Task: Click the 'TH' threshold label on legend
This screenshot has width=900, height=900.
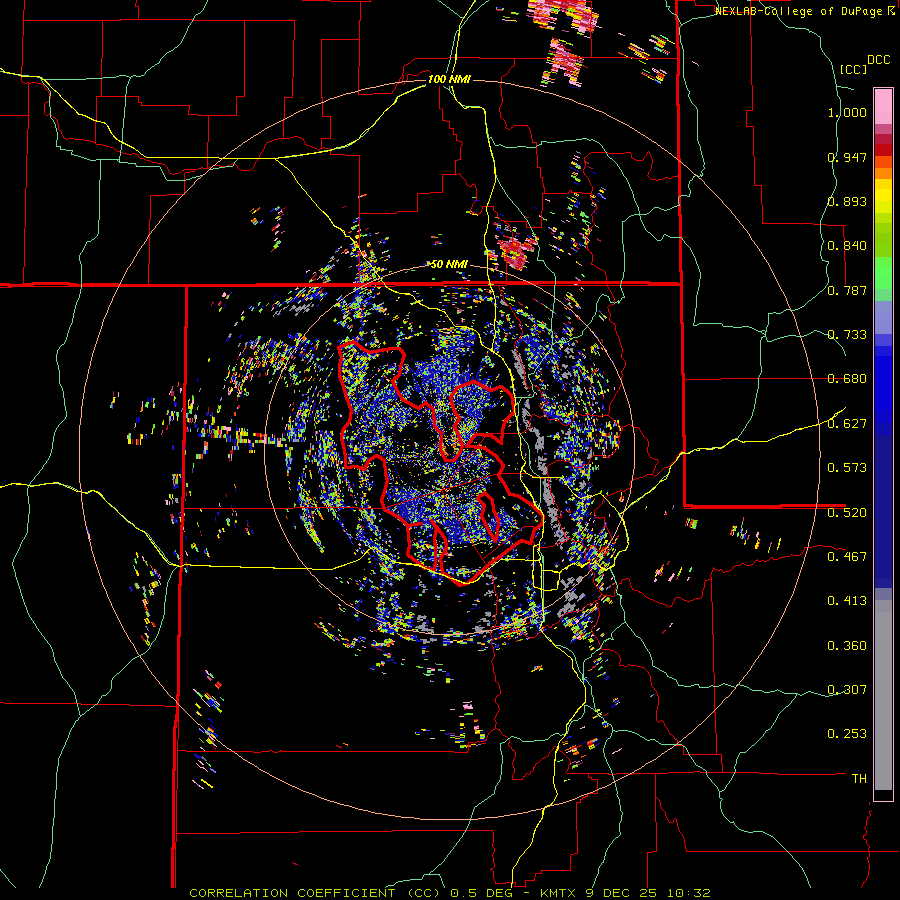Action: [x=859, y=778]
